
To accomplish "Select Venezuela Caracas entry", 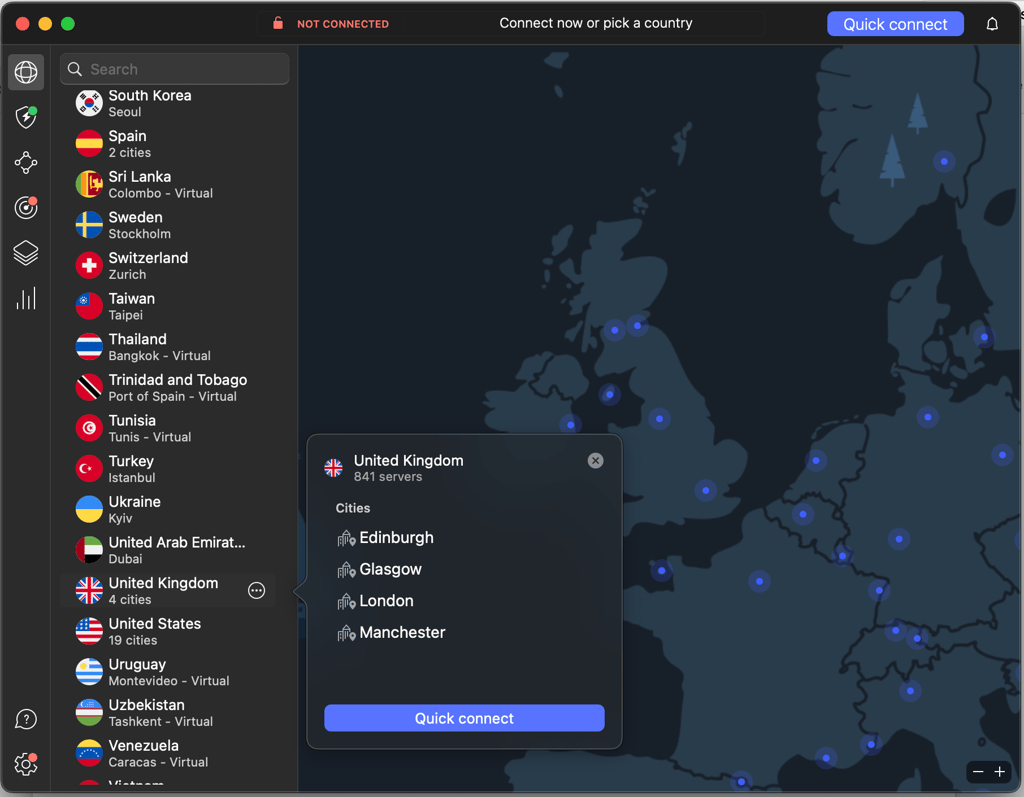I will pos(168,753).
